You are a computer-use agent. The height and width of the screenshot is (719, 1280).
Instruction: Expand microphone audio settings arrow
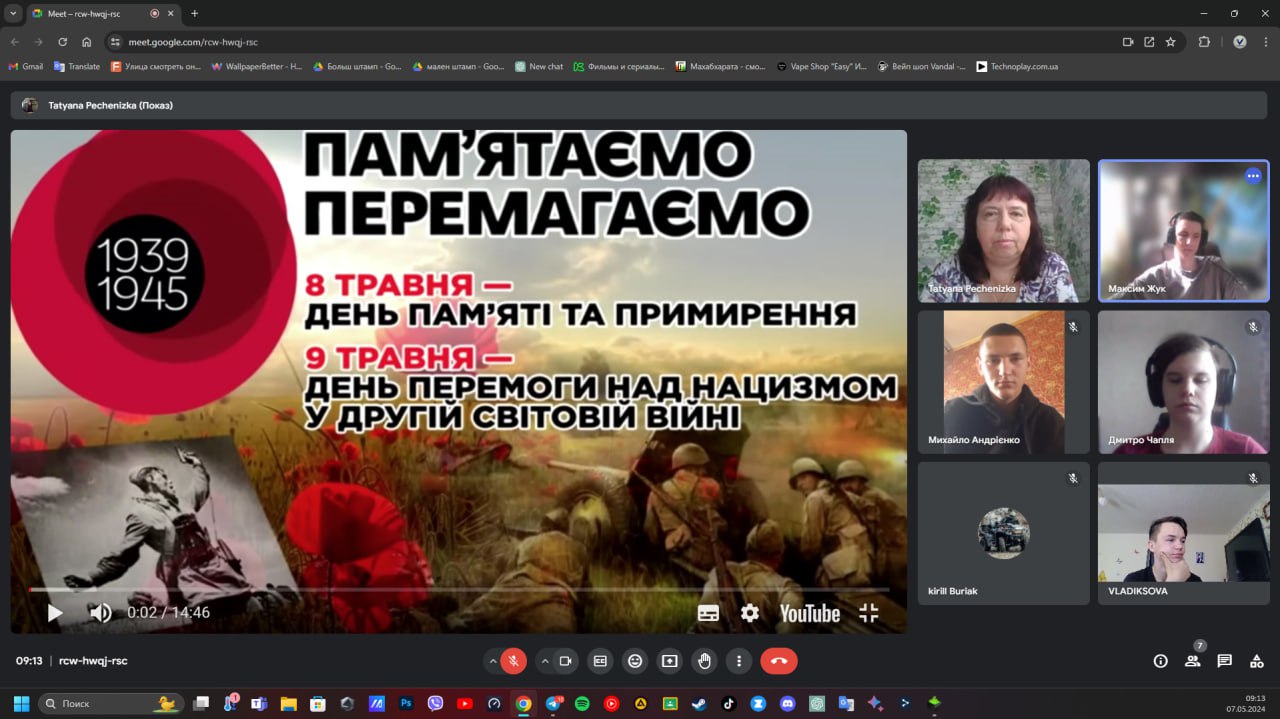[492, 661]
